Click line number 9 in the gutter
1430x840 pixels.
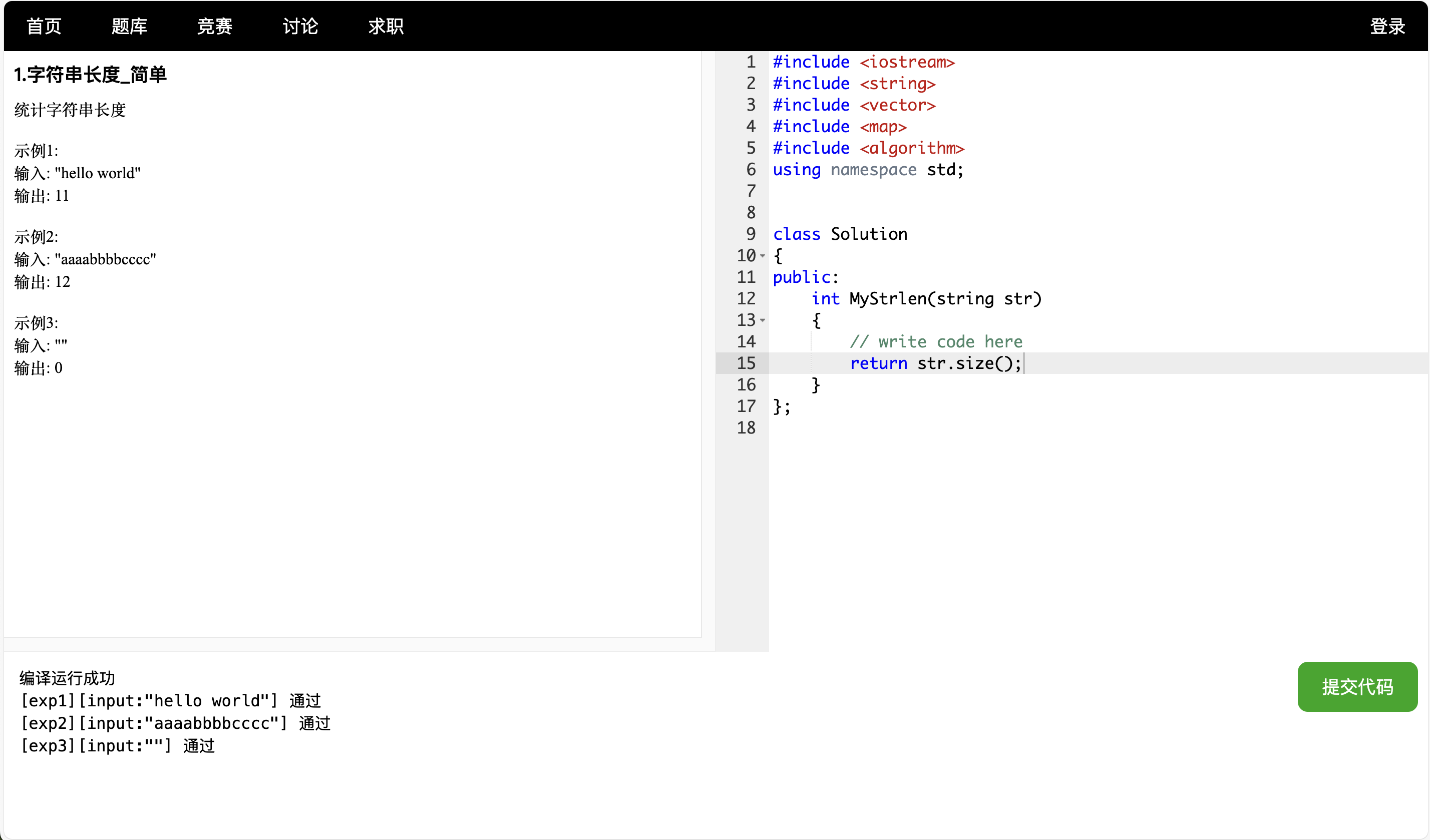[750, 234]
